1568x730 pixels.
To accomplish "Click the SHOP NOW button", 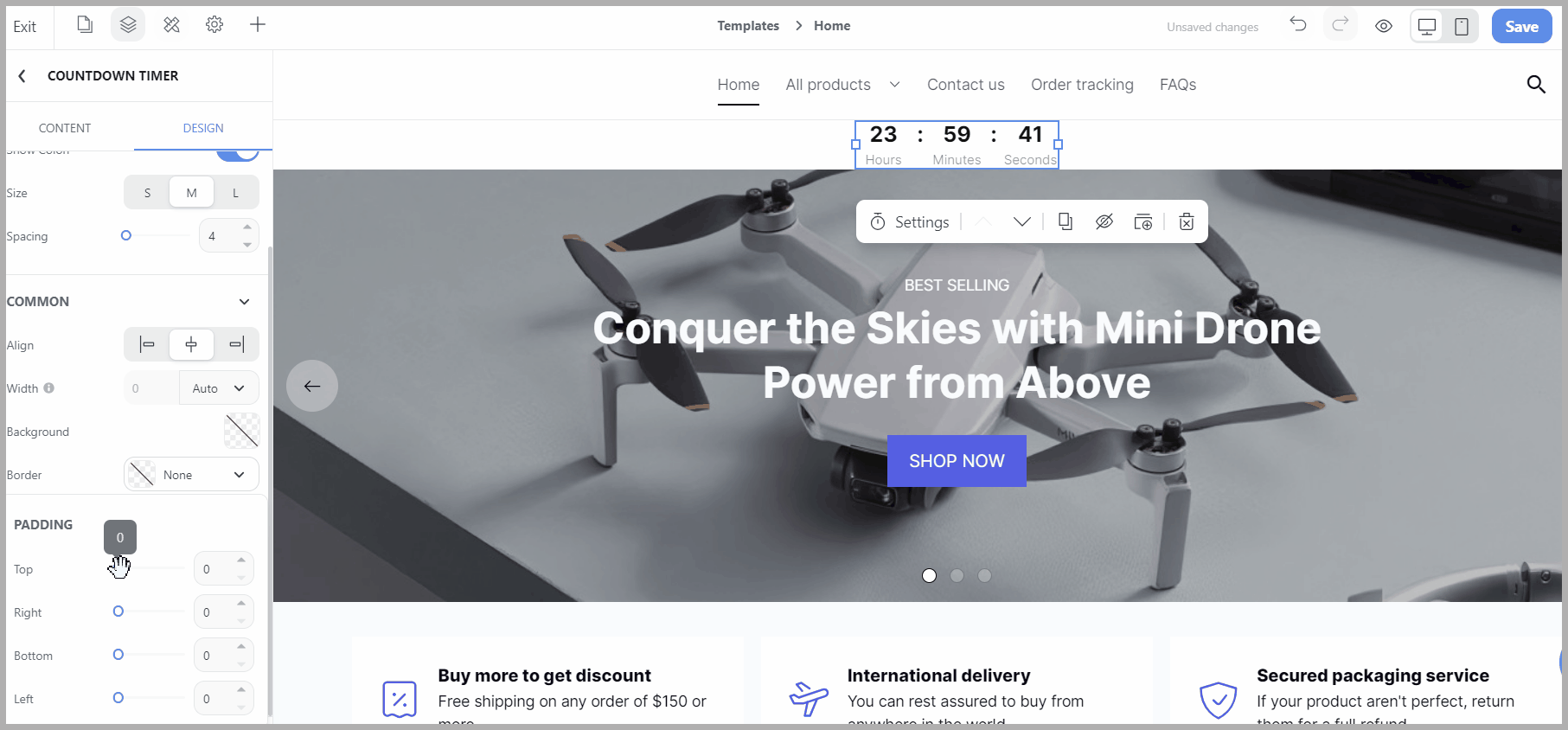I will [x=957, y=461].
